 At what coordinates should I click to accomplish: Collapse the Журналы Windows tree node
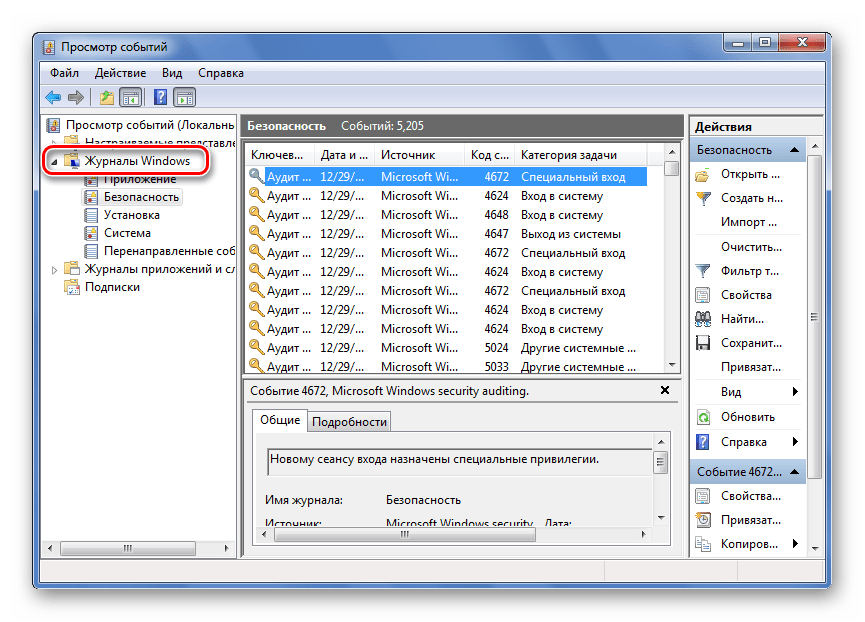click(x=54, y=161)
